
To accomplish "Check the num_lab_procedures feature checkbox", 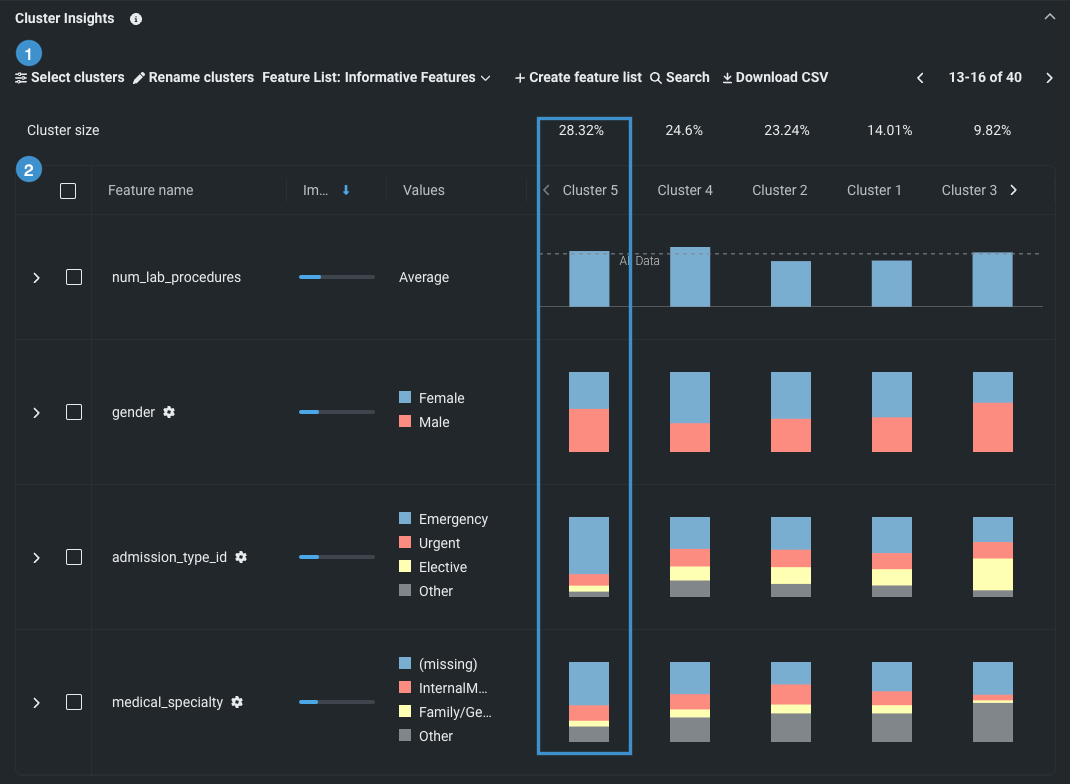I will coord(74,277).
